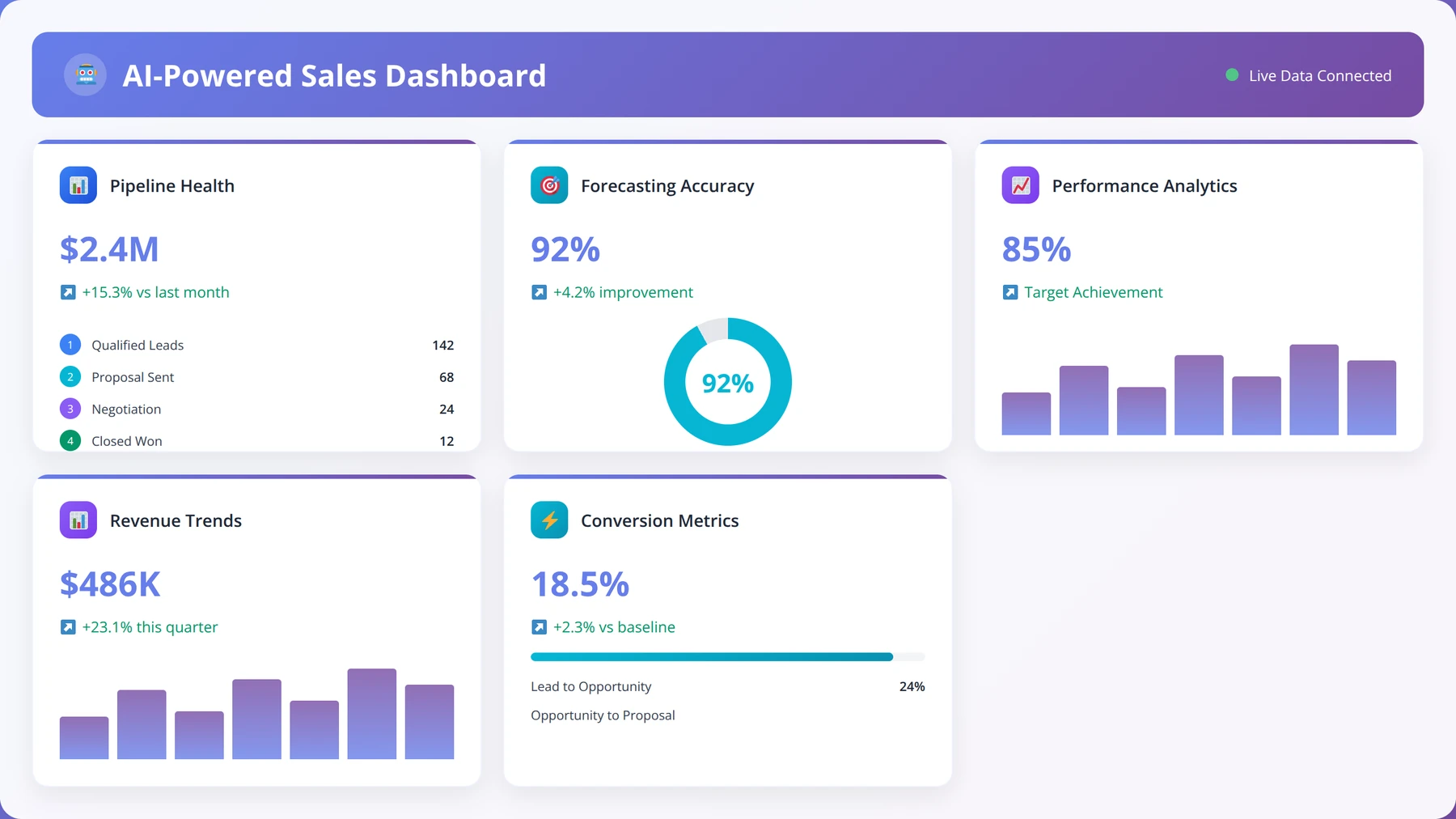Click the AI-Powered Sales Dashboard title
This screenshot has width=1456, height=819.
click(334, 75)
